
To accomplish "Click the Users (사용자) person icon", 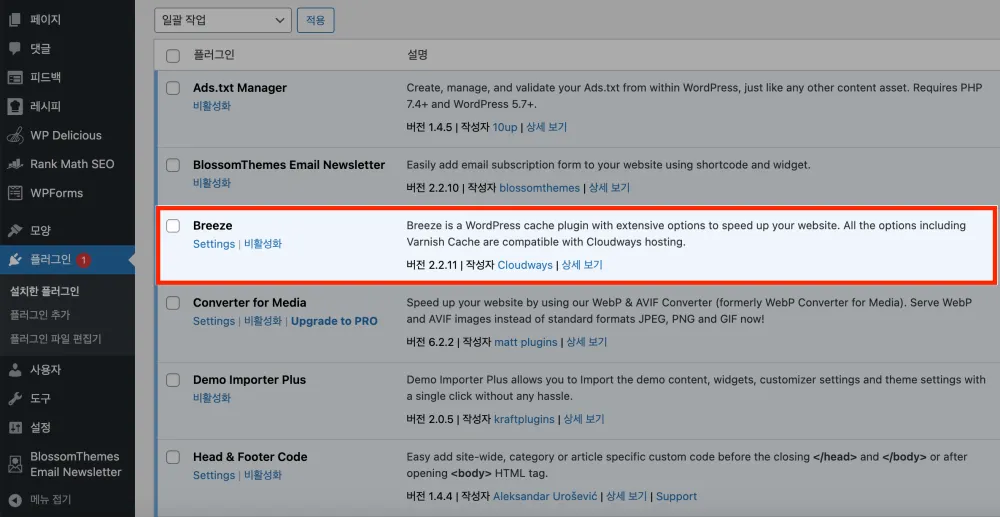I will [x=15, y=370].
